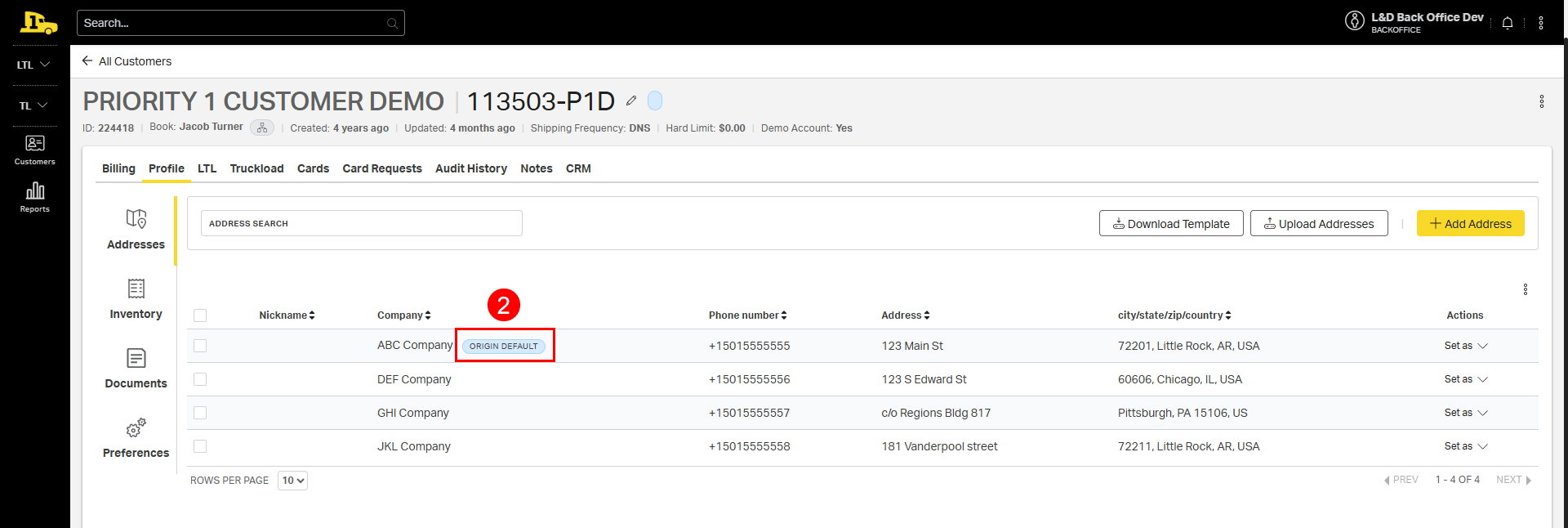The width and height of the screenshot is (1568, 528).
Task: Click the yellow truck logo
Action: point(38,23)
